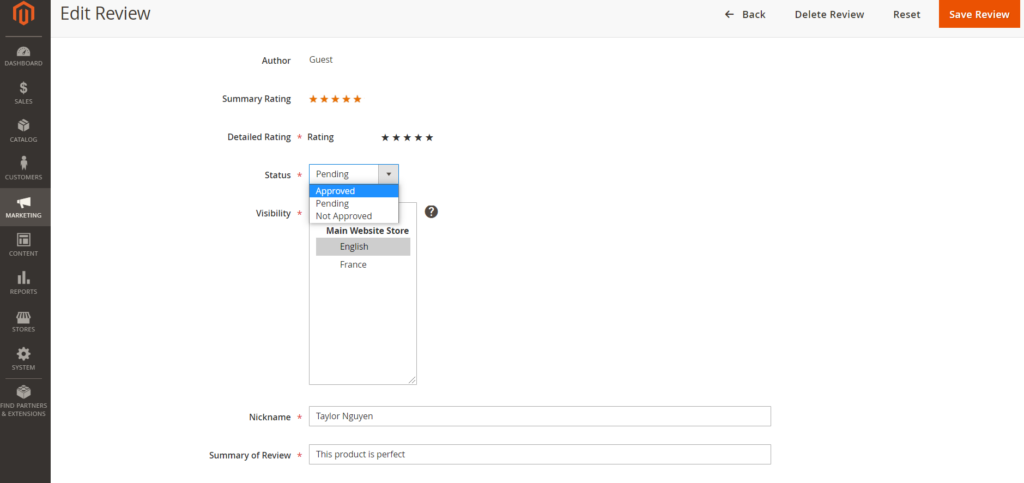Image resolution: width=1024 pixels, height=483 pixels.
Task: Open the Magento logo home icon
Action: [x=24, y=14]
